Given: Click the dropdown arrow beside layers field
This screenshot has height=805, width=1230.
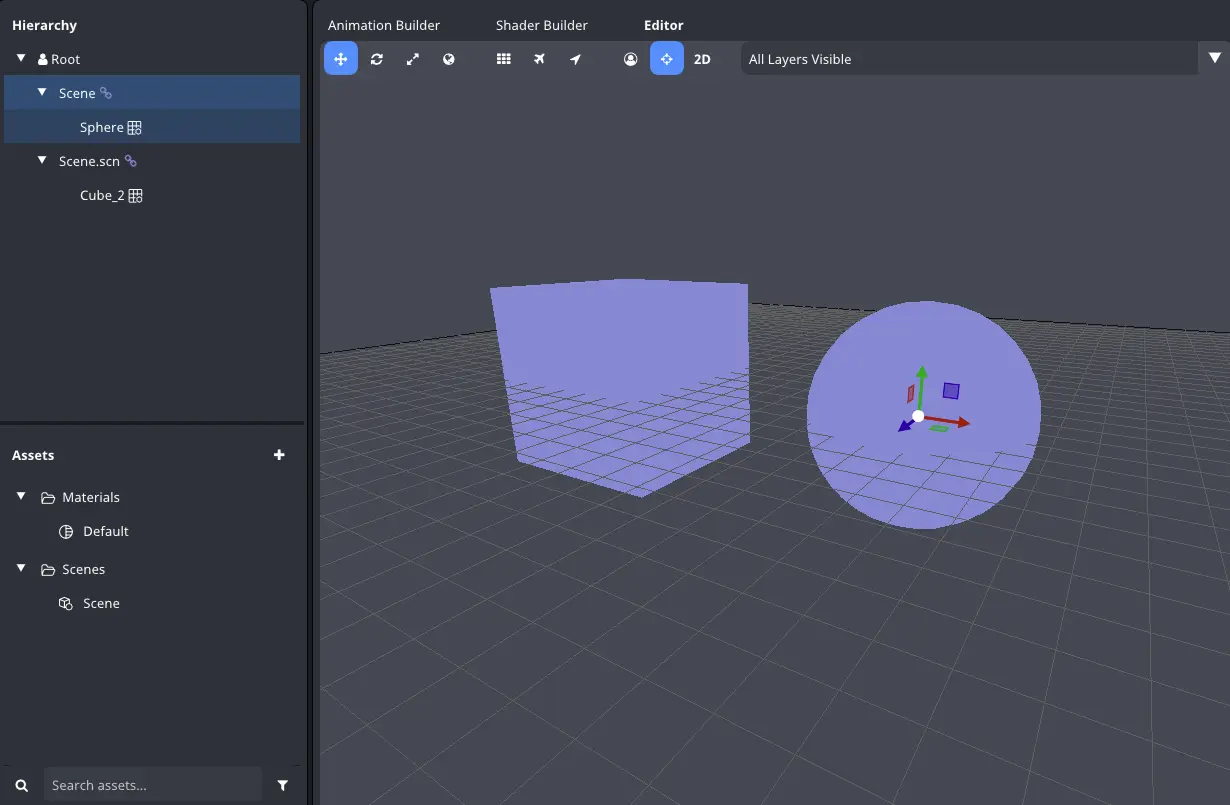Looking at the screenshot, I should point(1215,58).
